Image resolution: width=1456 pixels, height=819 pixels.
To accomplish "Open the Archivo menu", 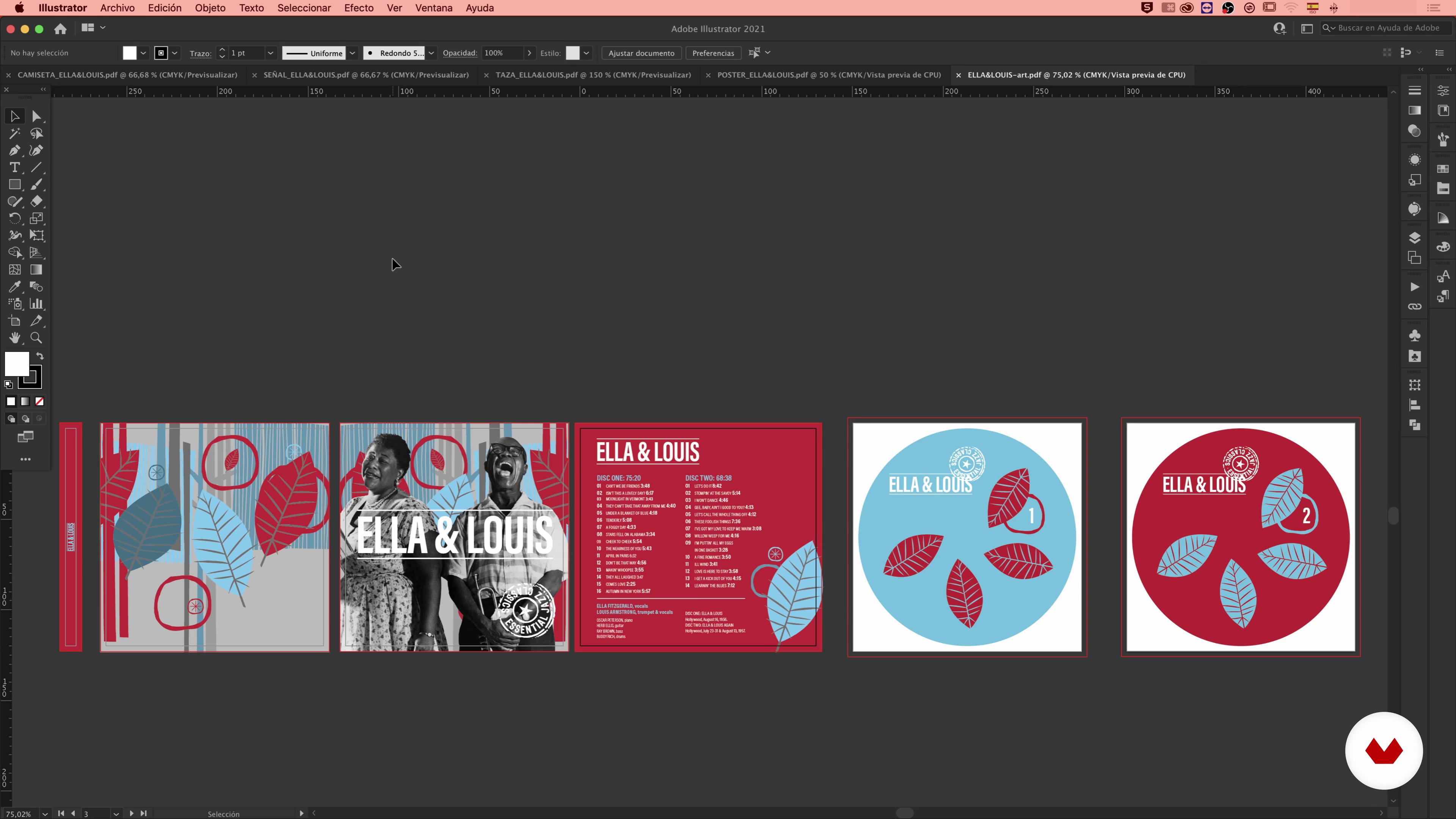I will coord(117,8).
